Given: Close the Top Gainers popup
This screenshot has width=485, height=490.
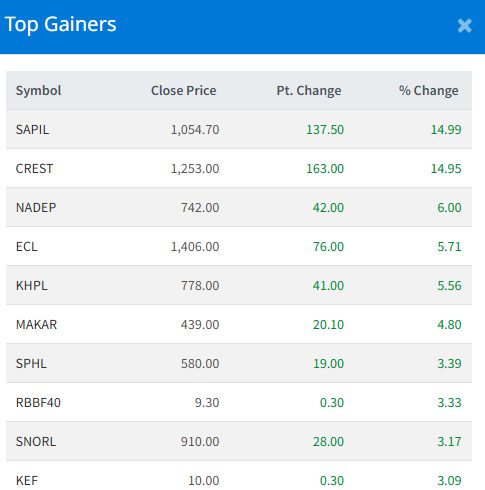Looking at the screenshot, I should tap(464, 26).
